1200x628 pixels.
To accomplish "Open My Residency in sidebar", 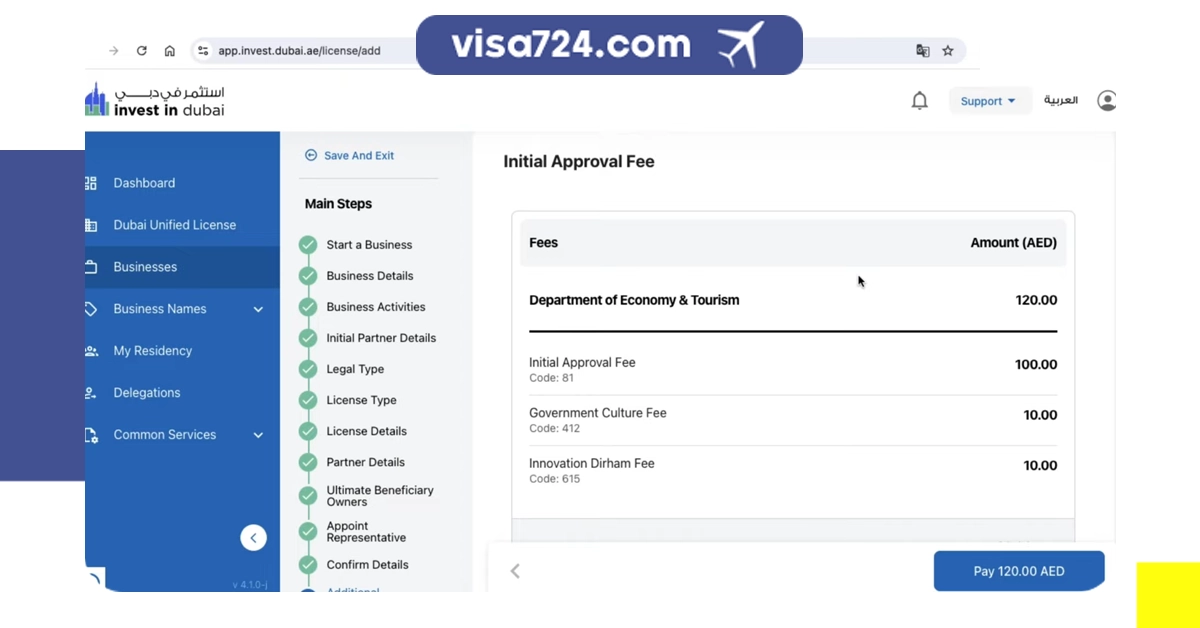I will coord(153,351).
